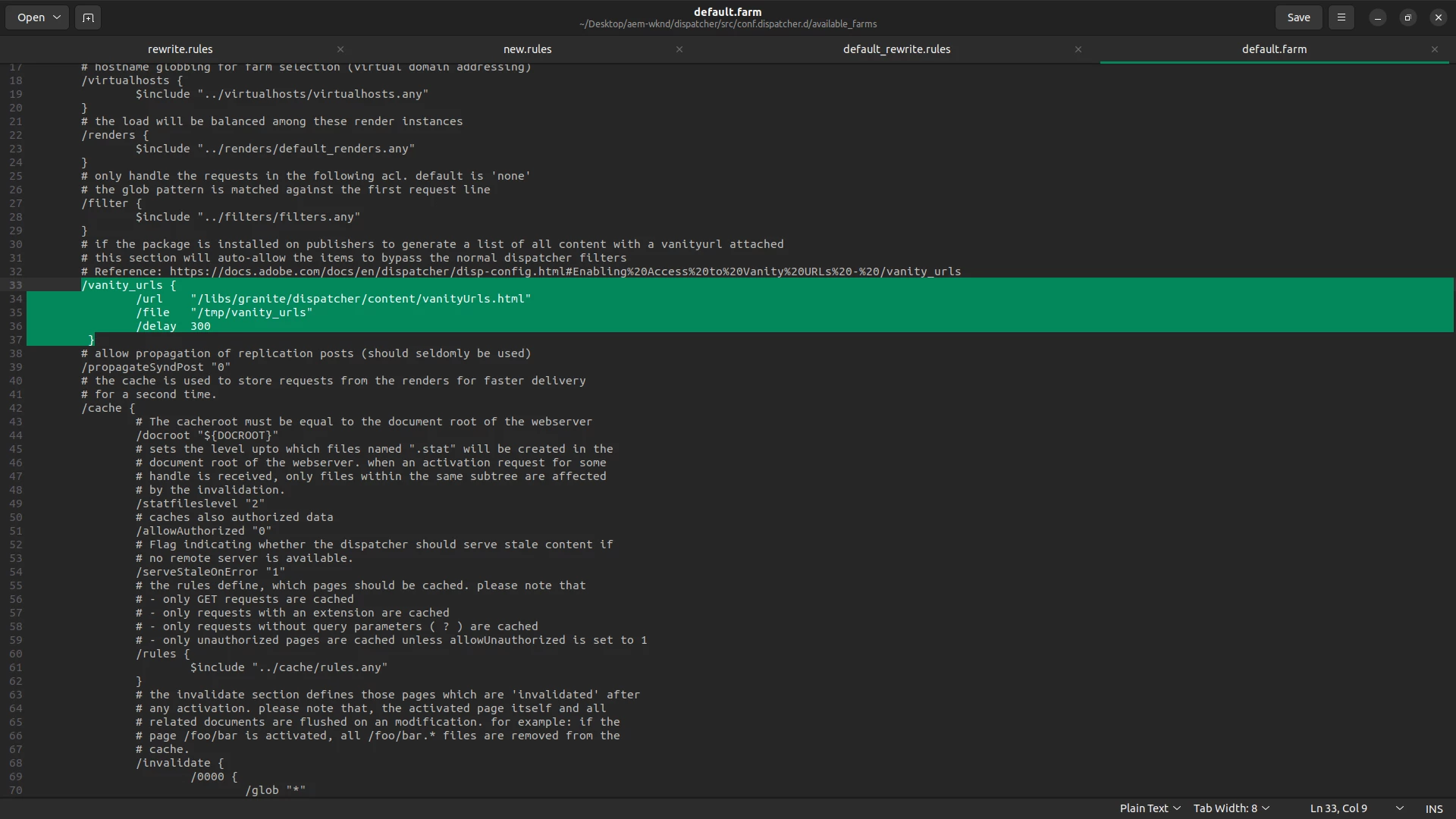Open the Open file dropdown
Screen dimensions: 1456x819
[37, 17]
